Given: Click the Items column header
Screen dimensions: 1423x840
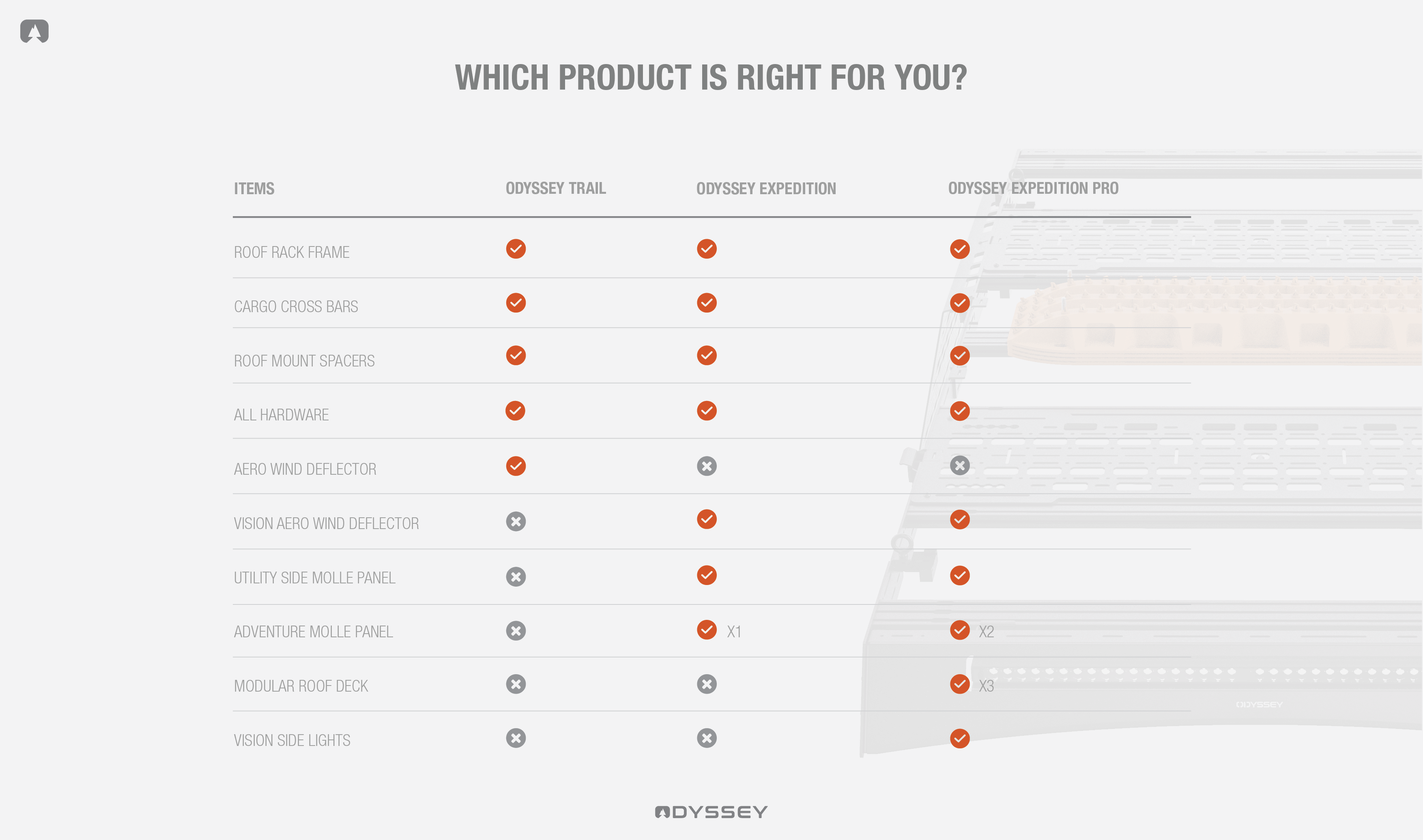Looking at the screenshot, I should coord(254,189).
